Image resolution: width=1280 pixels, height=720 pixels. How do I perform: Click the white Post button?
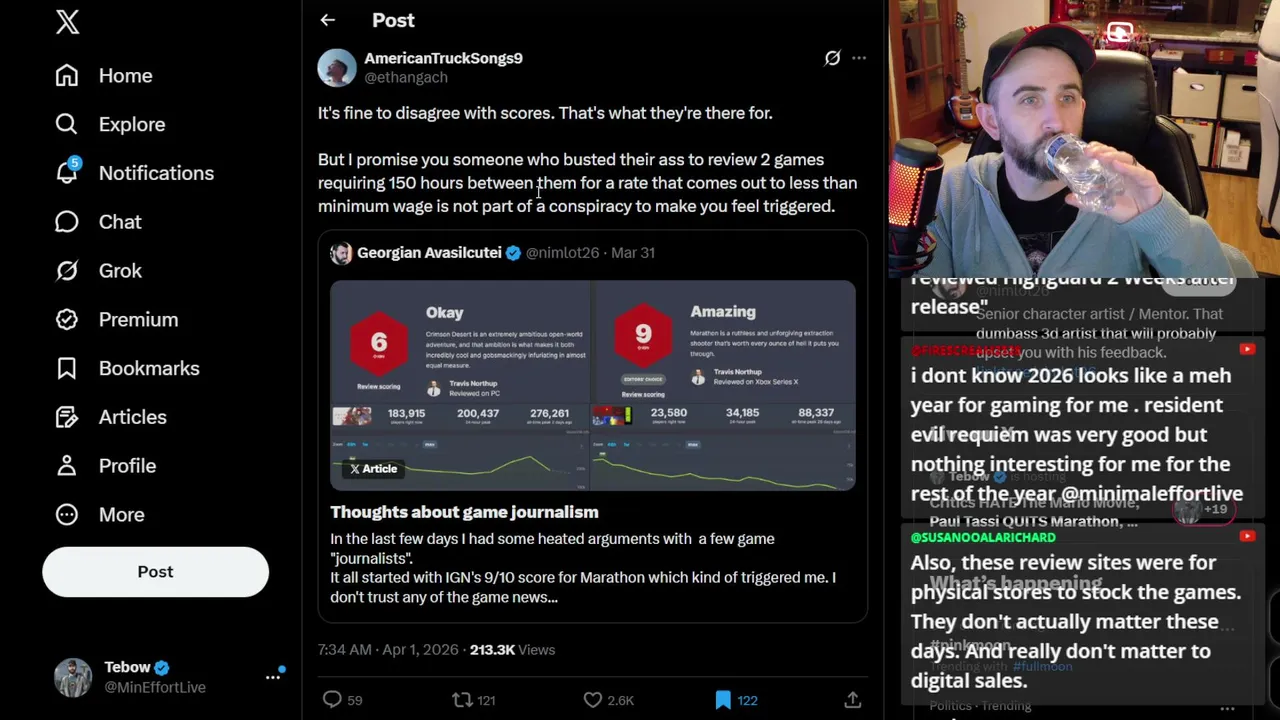[155, 572]
